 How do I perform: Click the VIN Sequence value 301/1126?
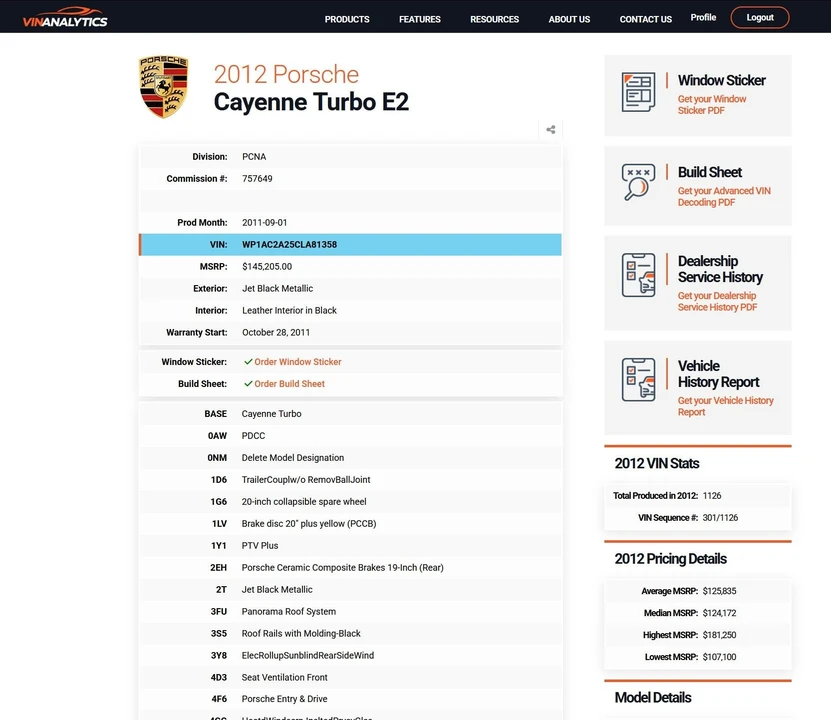click(x=720, y=518)
